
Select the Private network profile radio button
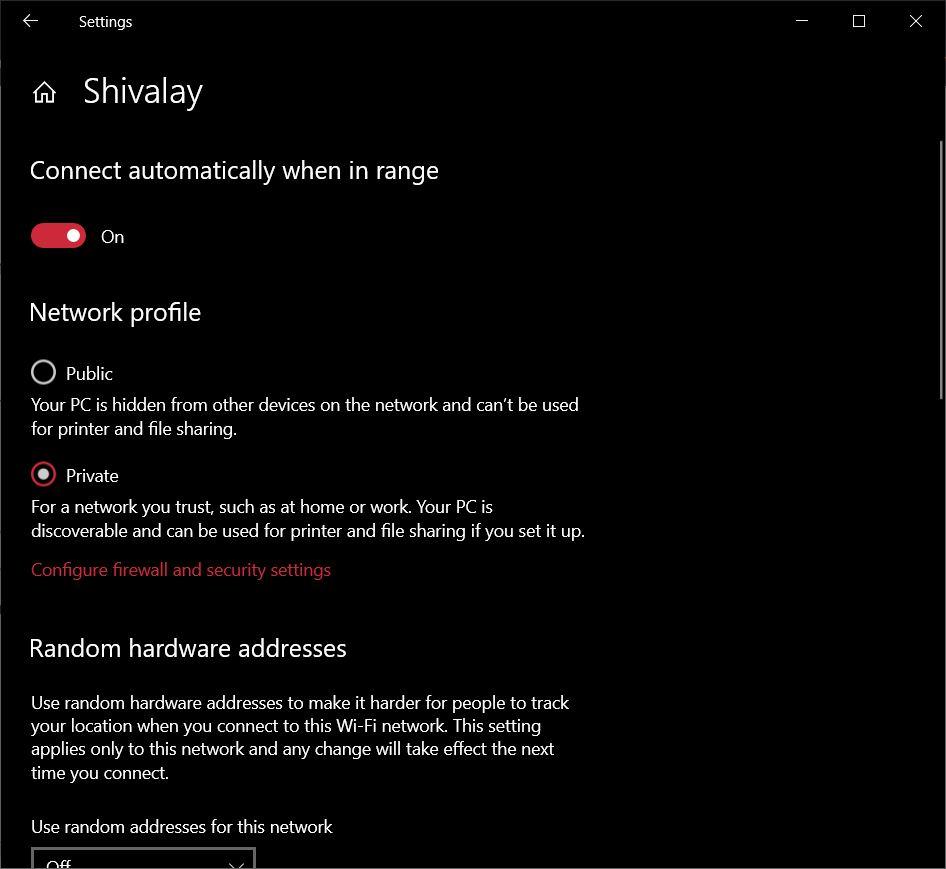pos(44,475)
